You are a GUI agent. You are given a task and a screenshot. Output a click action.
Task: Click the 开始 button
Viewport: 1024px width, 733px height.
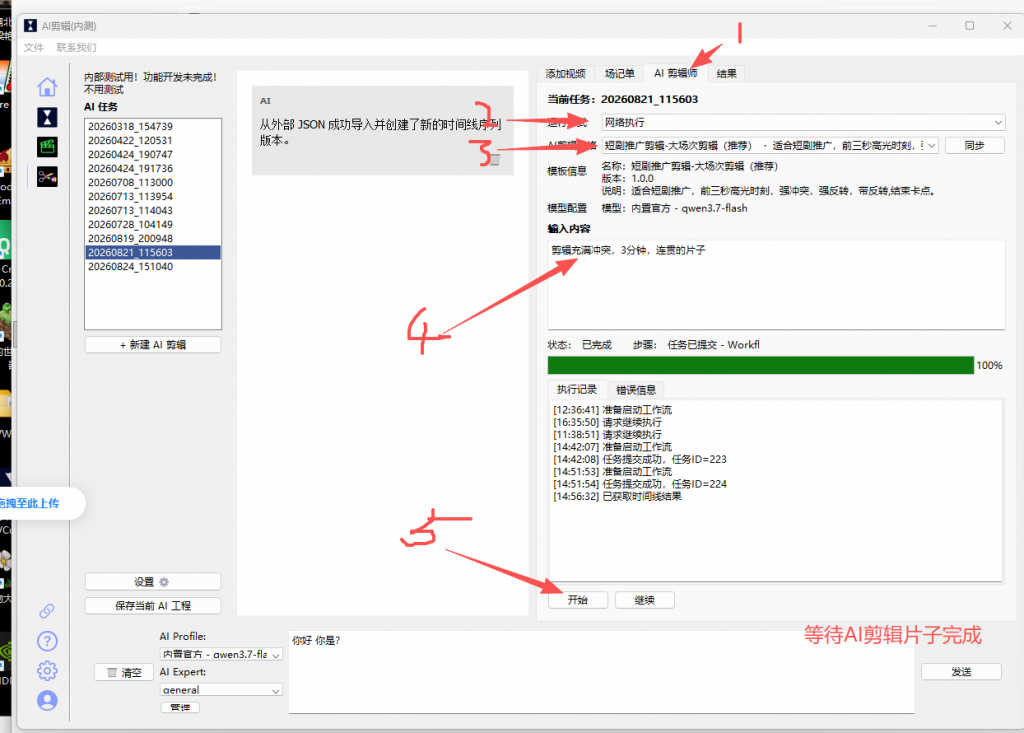(578, 600)
